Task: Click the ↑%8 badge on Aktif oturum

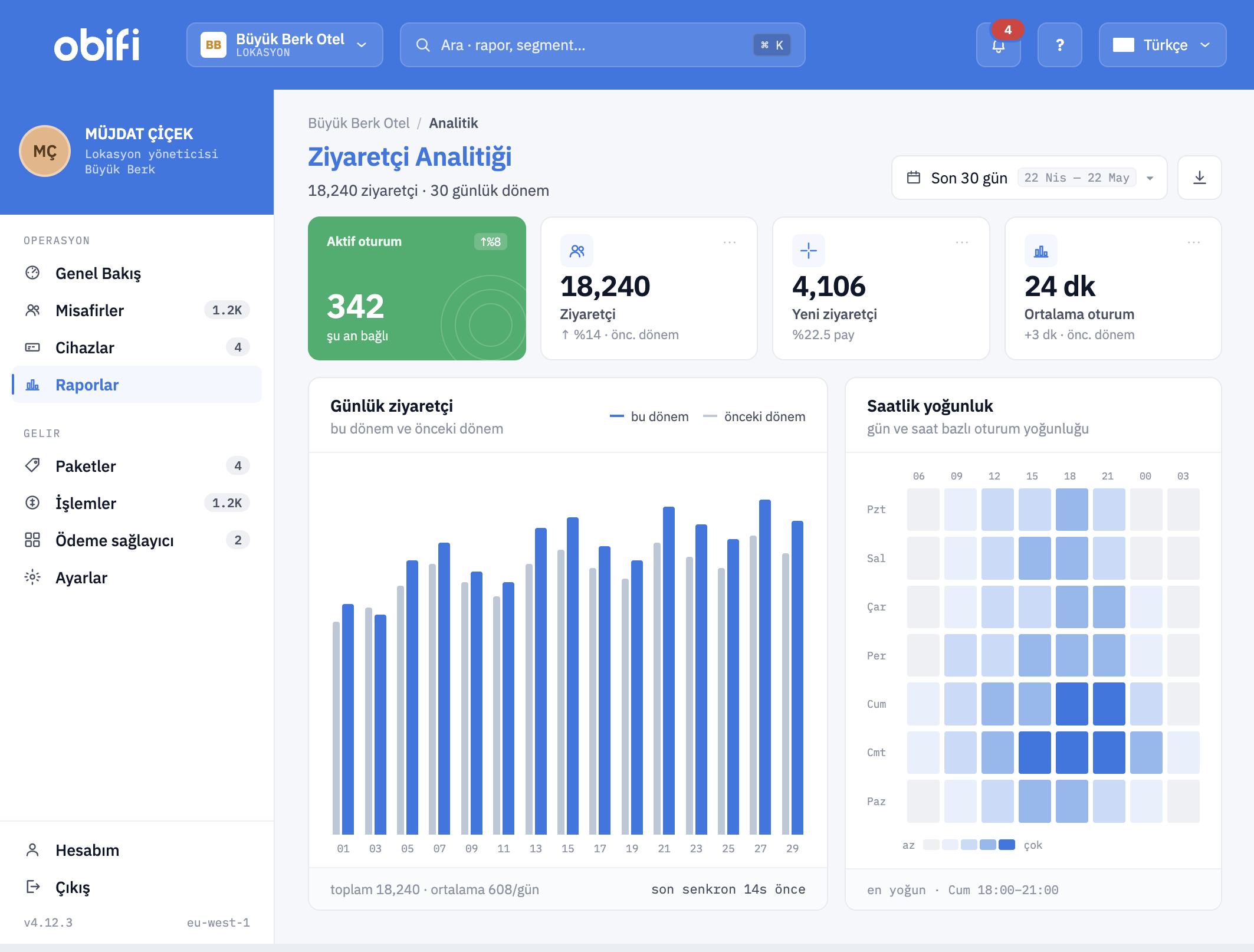Action: pos(491,241)
